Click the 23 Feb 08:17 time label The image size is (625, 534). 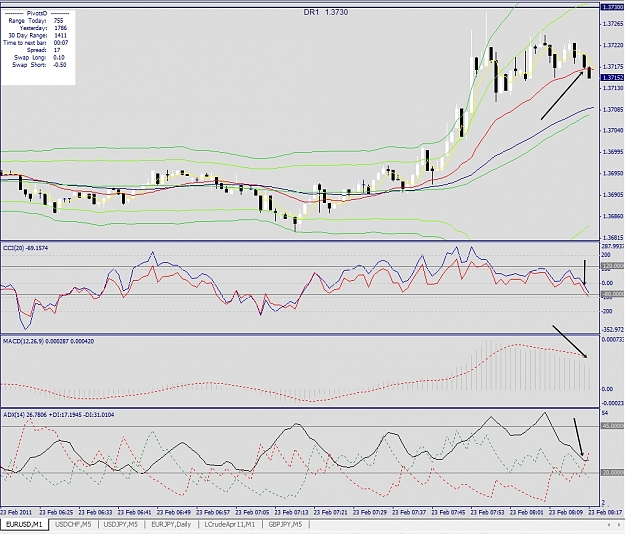click(x=605, y=512)
